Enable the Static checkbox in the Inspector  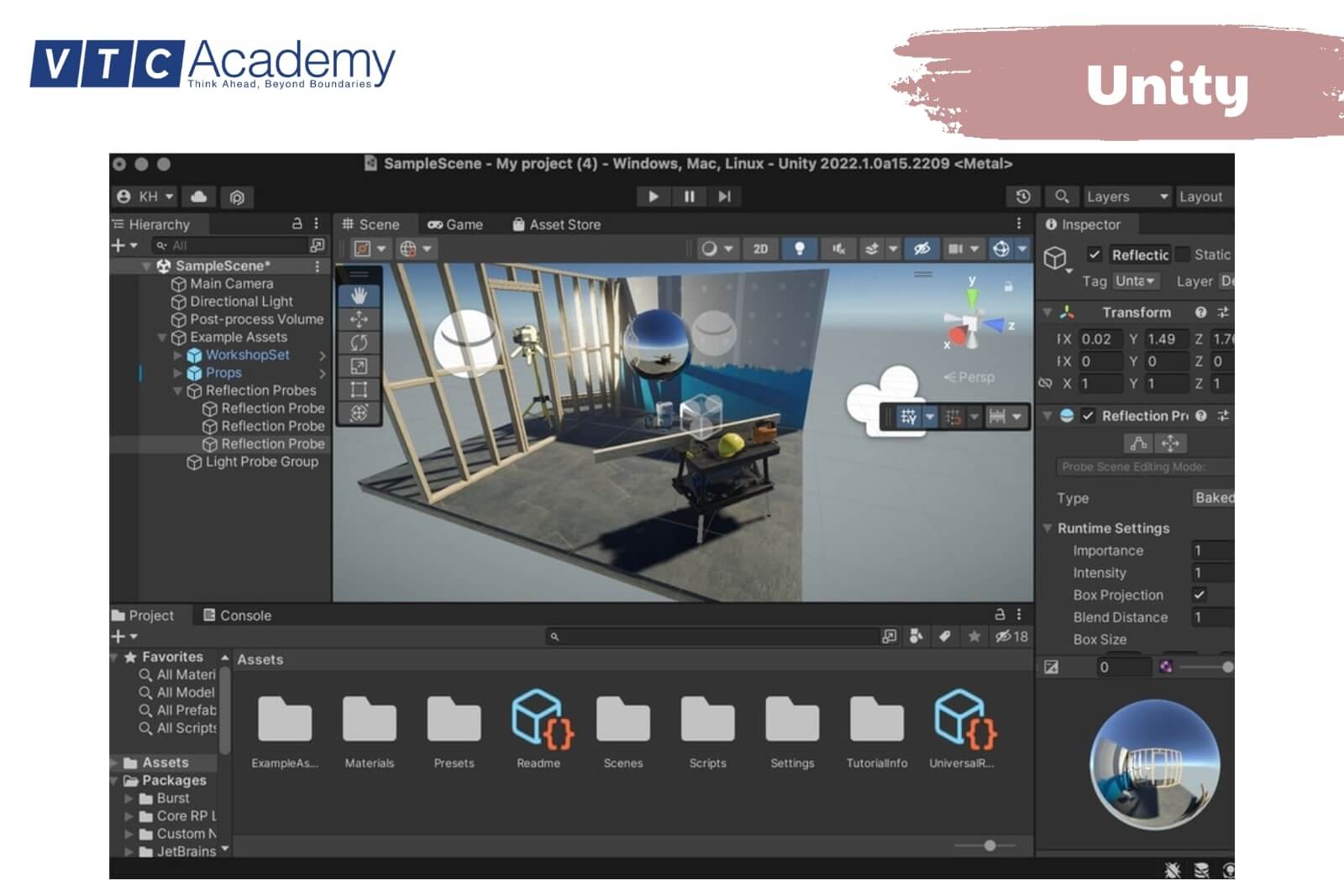click(1184, 254)
